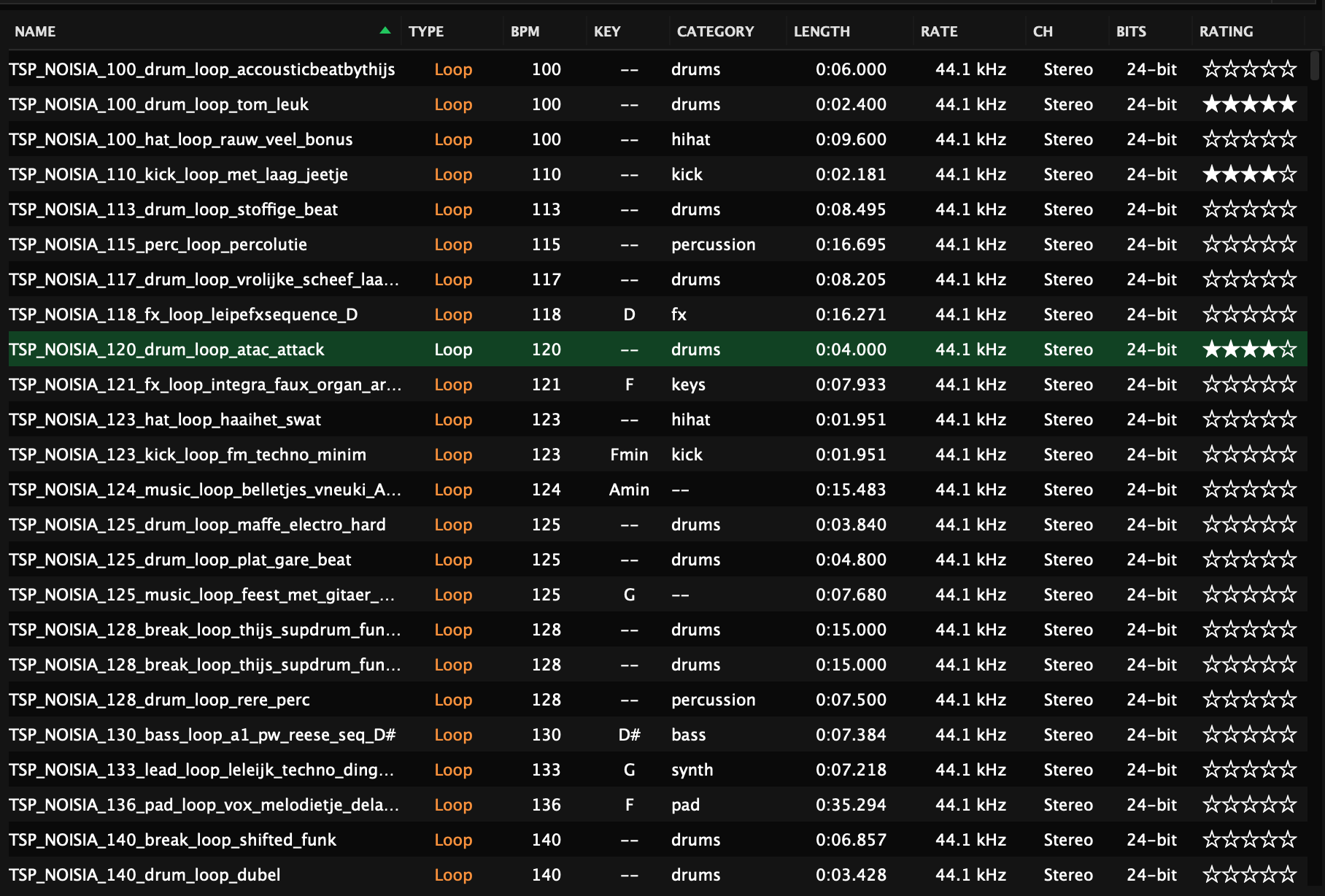Click the rating stars of atac_attack loop
This screenshot has height=896, width=1325.
tap(1249, 349)
